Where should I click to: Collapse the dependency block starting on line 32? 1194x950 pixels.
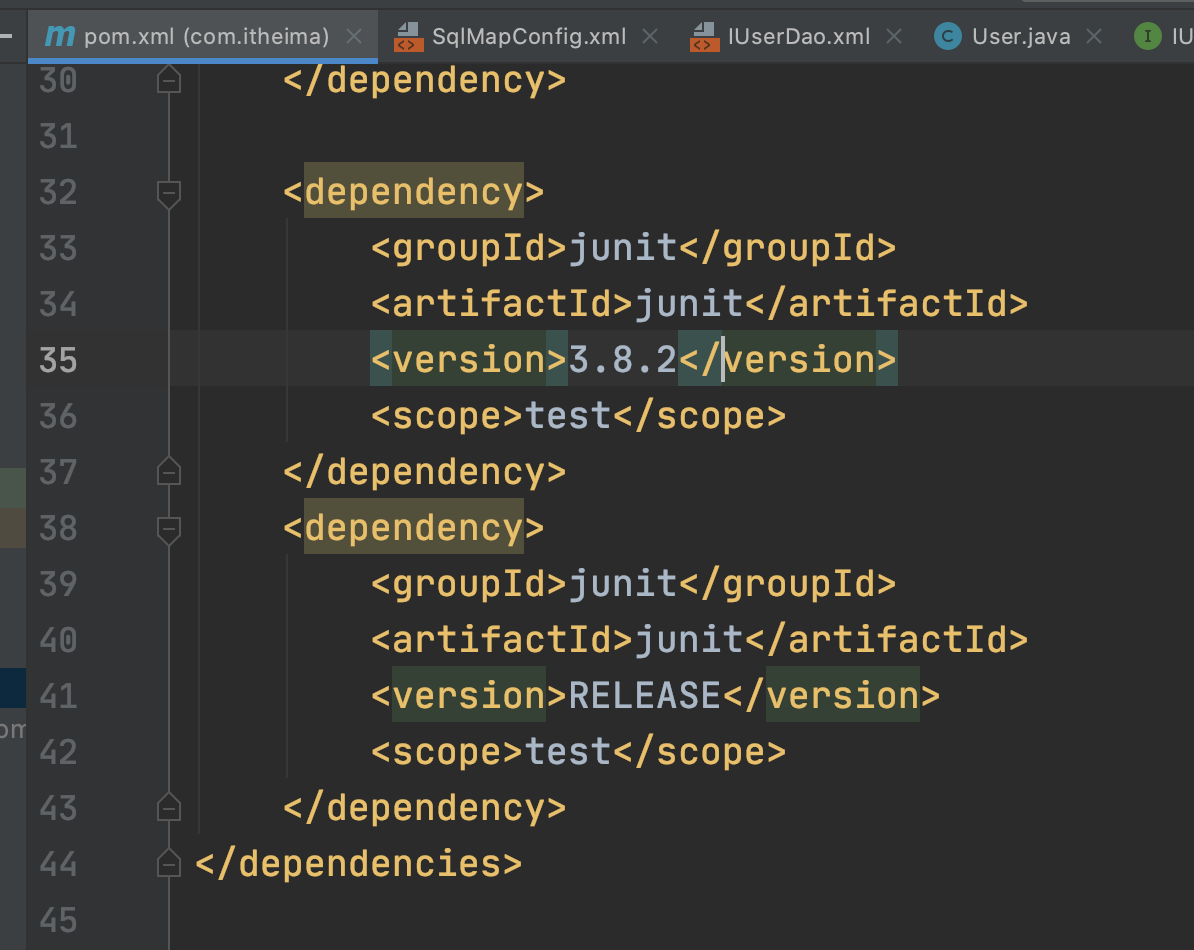(168, 193)
